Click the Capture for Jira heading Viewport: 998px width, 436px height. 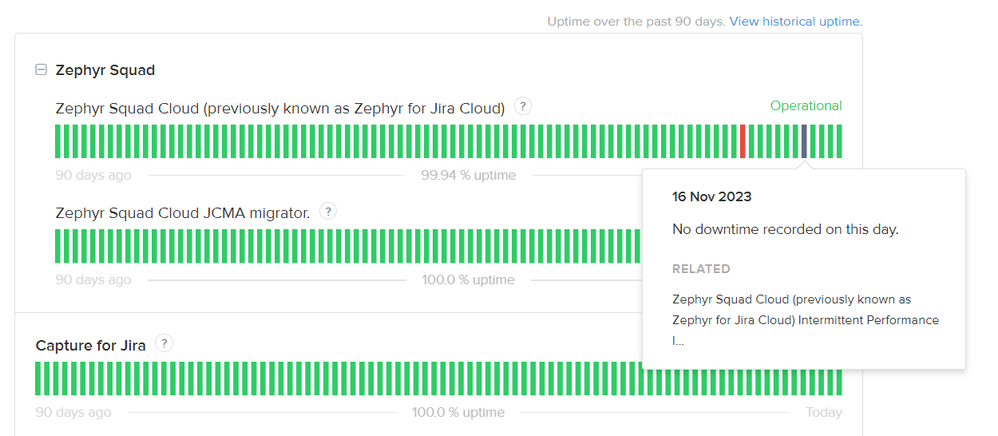pos(91,345)
